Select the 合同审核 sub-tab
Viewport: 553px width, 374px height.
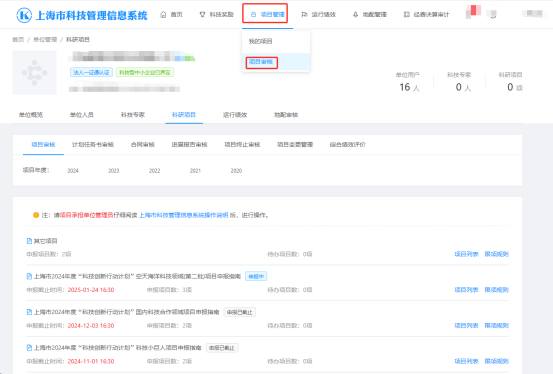point(143,144)
